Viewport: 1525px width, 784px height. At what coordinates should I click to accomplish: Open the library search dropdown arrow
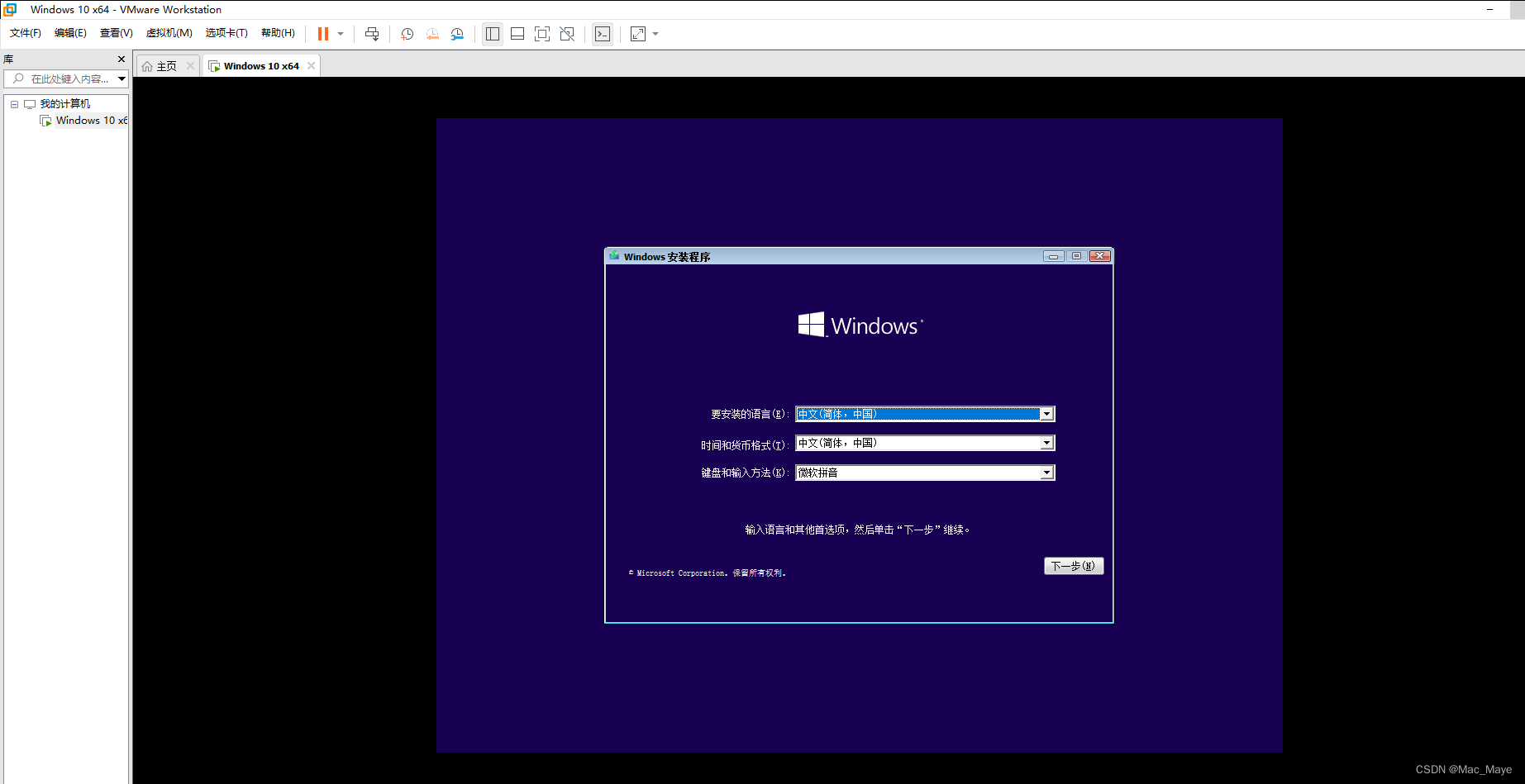[122, 79]
